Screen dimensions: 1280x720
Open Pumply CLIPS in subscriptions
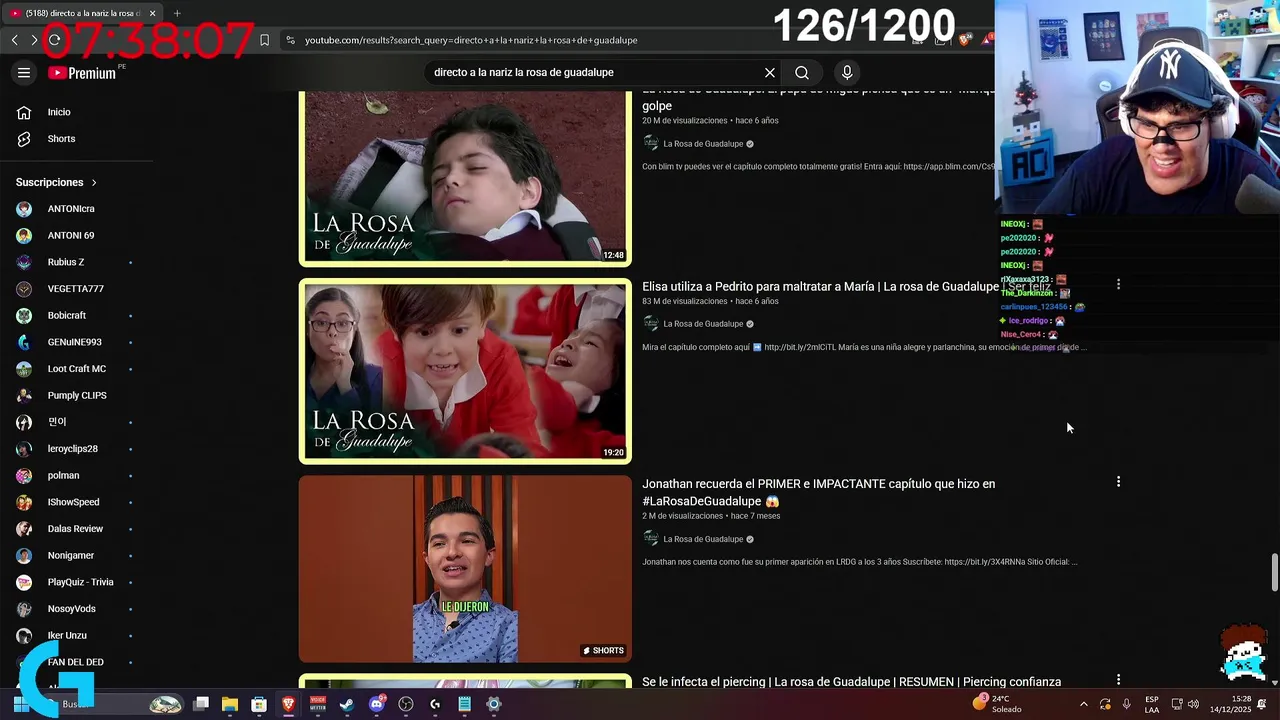[x=76, y=395]
